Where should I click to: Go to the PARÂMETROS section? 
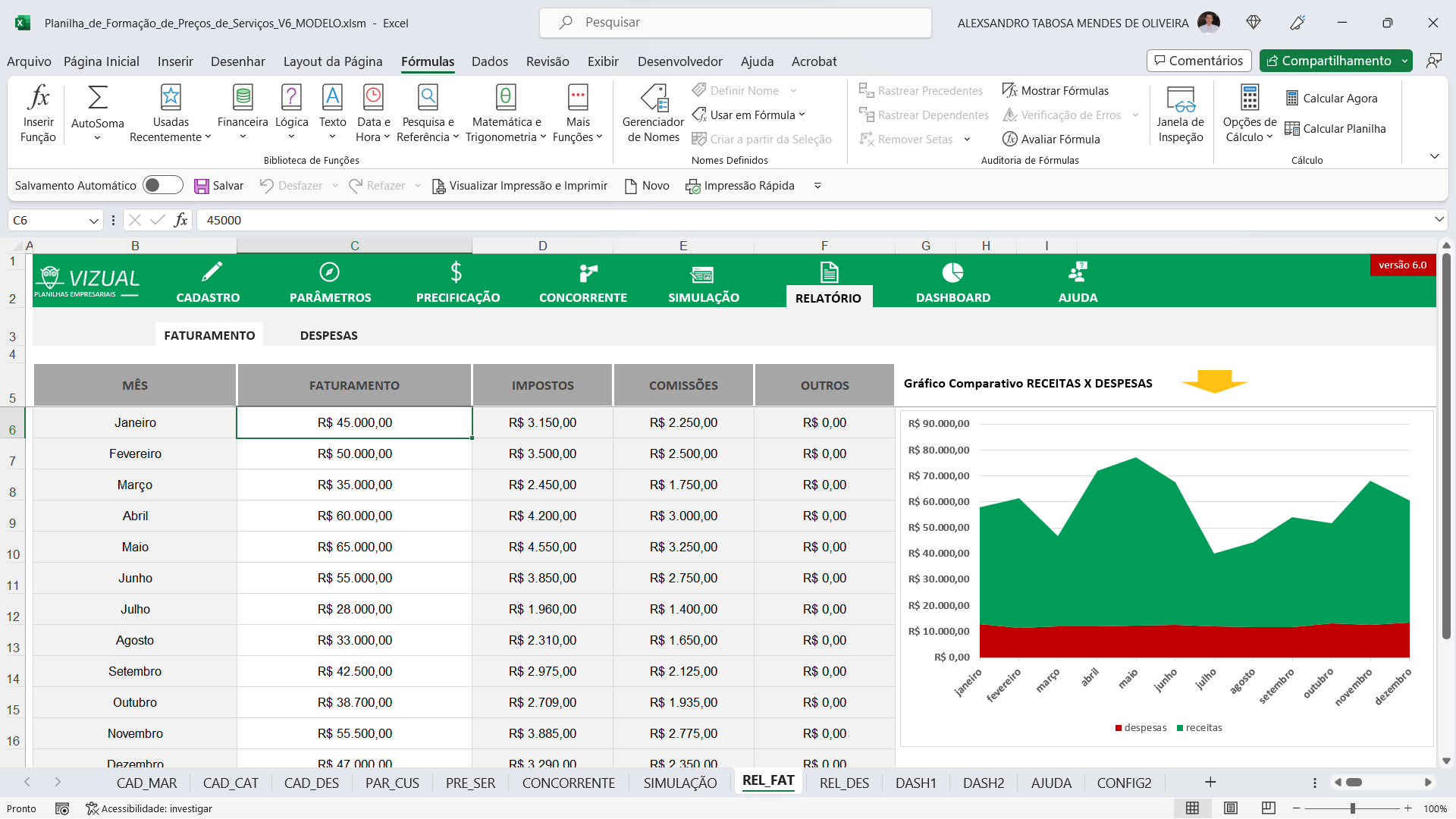point(330,282)
